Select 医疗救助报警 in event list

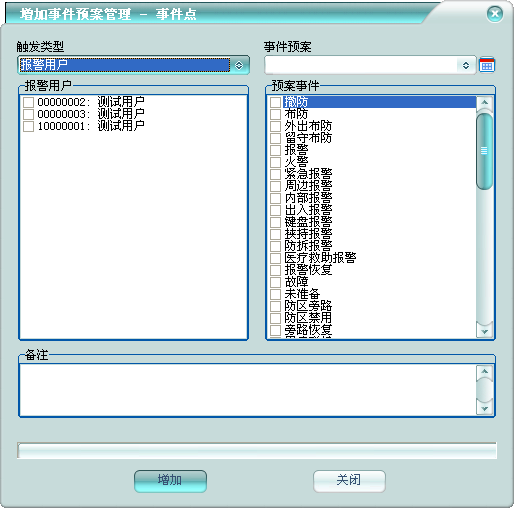click(x=321, y=258)
